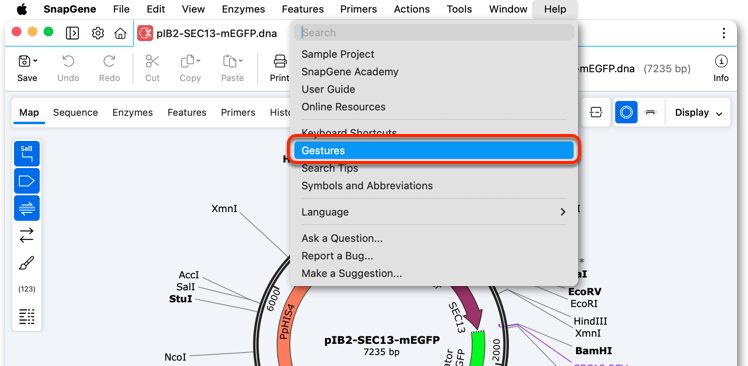The height and width of the screenshot is (366, 748).
Task: Click the Cut scissors icon
Action: (152, 61)
